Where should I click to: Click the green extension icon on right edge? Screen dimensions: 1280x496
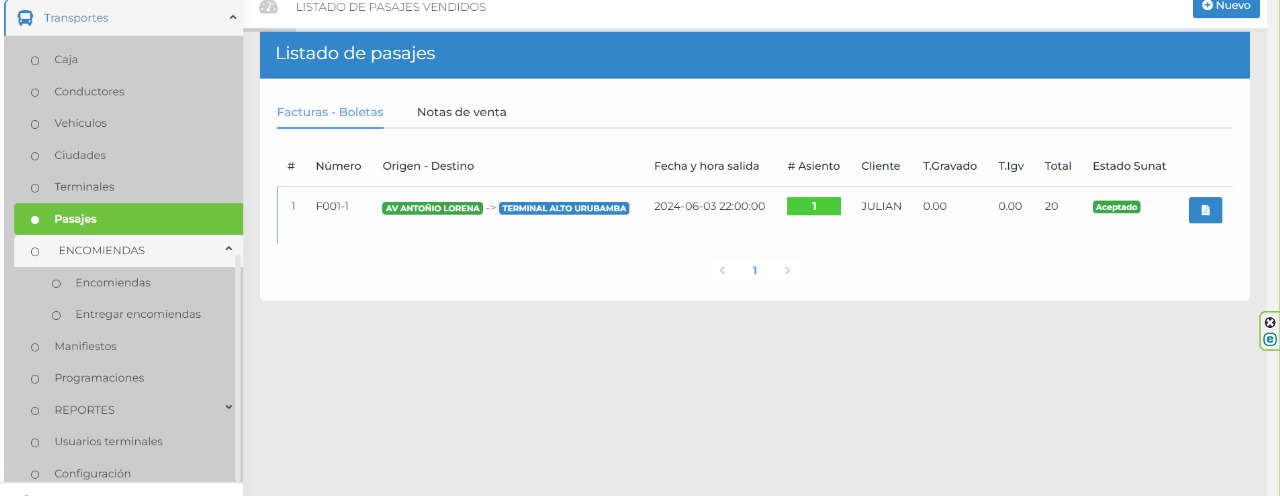tap(1270, 340)
